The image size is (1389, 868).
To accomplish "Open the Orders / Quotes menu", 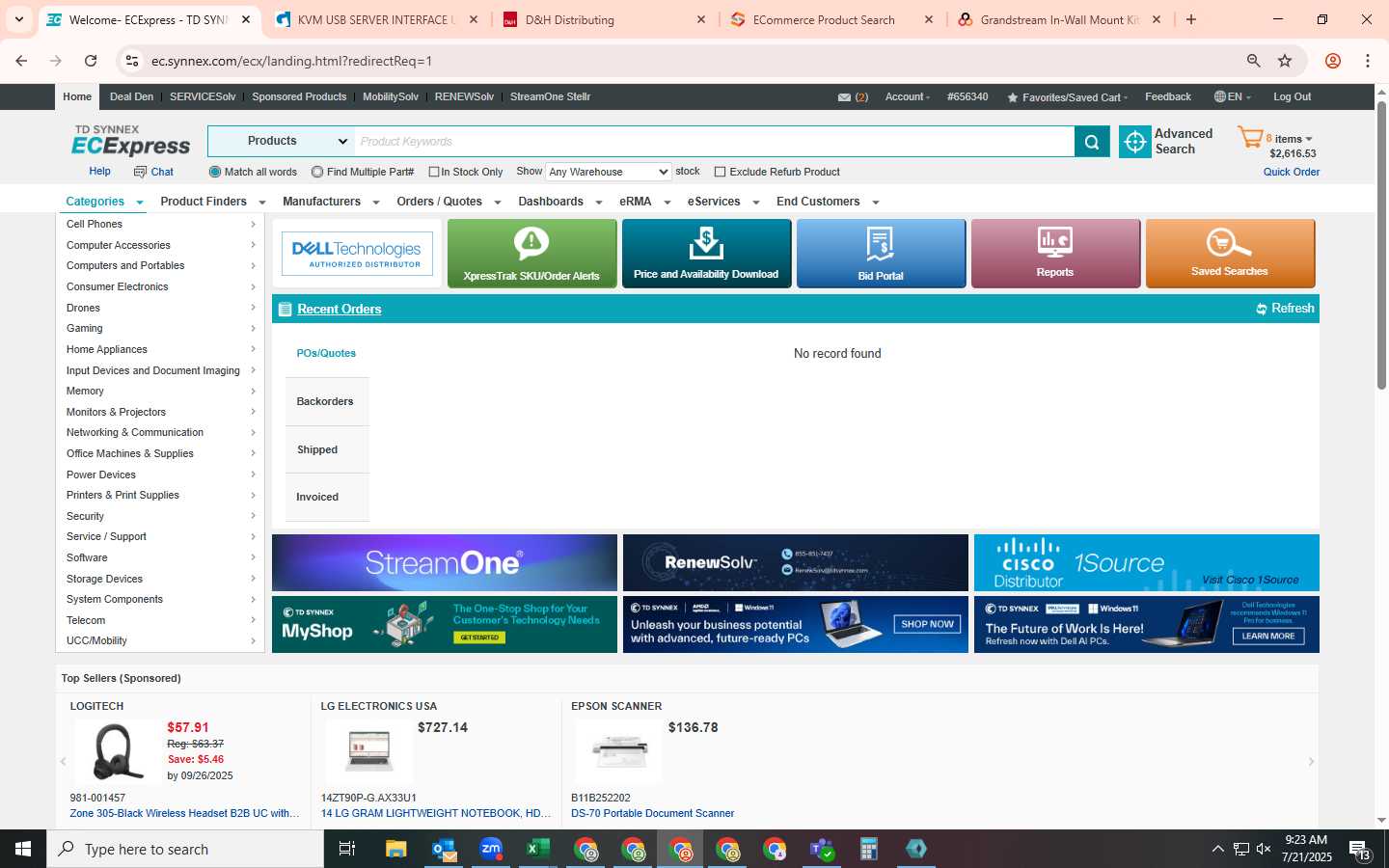I will click(449, 202).
